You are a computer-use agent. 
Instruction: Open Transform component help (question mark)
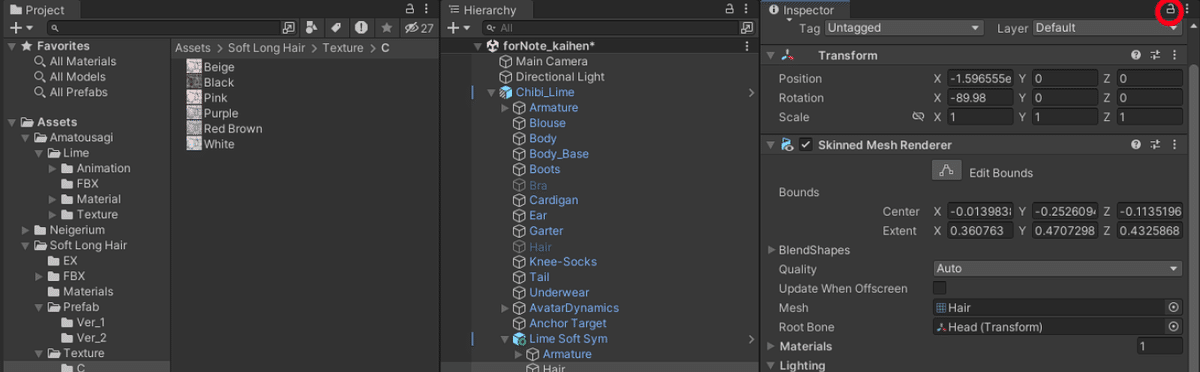[x=1136, y=56]
